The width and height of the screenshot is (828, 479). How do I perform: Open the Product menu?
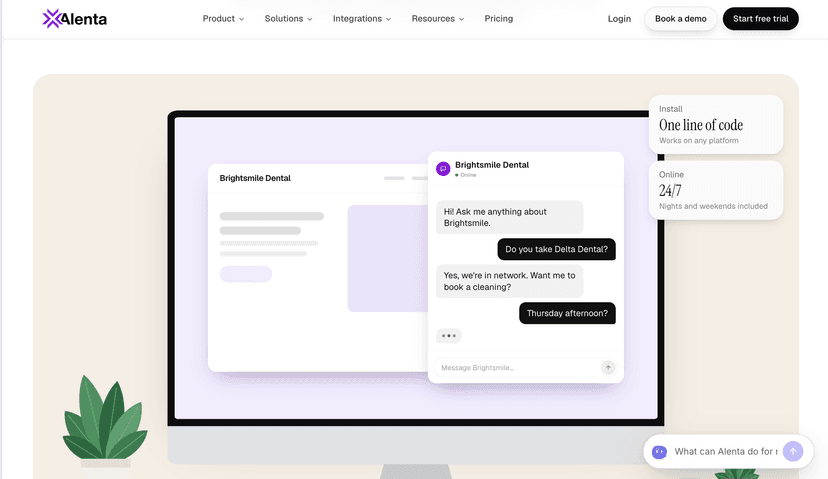click(x=223, y=18)
